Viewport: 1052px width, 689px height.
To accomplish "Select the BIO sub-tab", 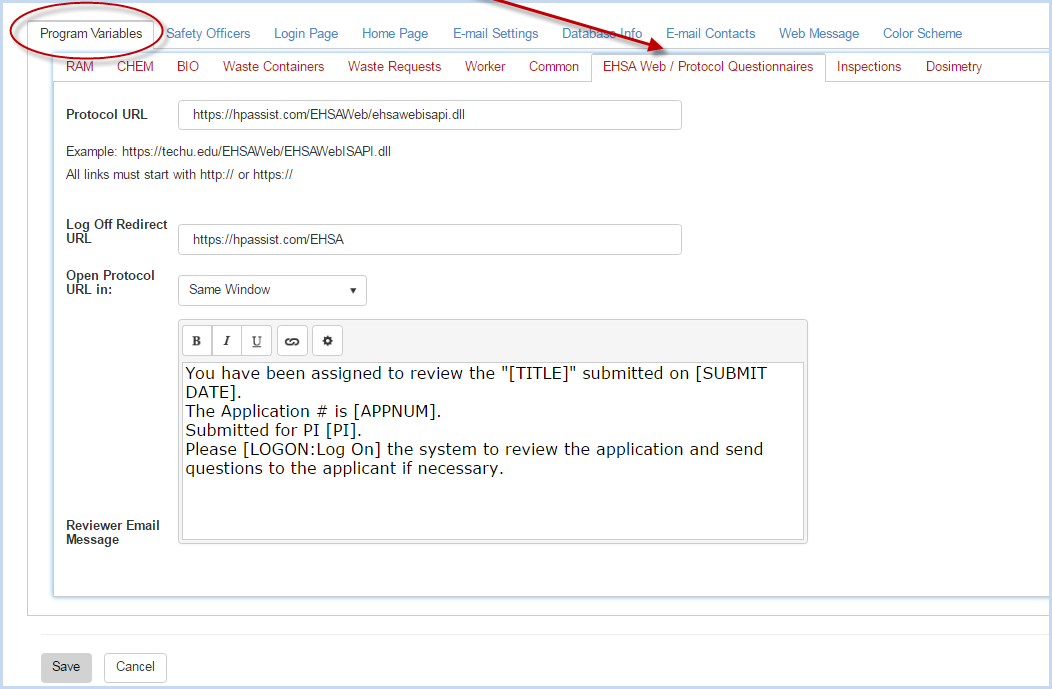I will click(188, 66).
